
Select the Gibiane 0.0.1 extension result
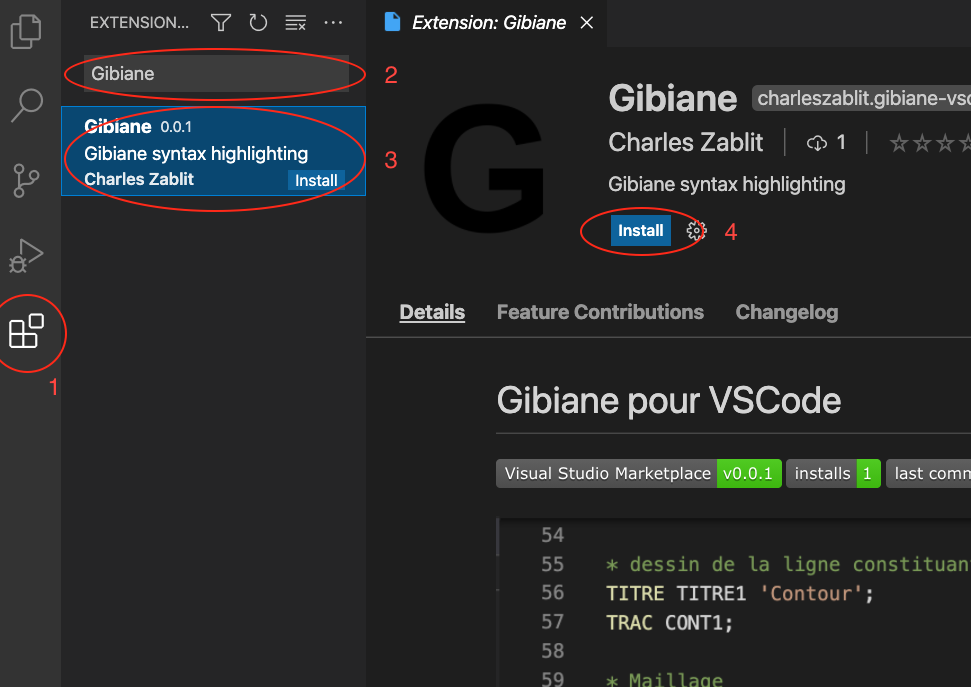(213, 151)
